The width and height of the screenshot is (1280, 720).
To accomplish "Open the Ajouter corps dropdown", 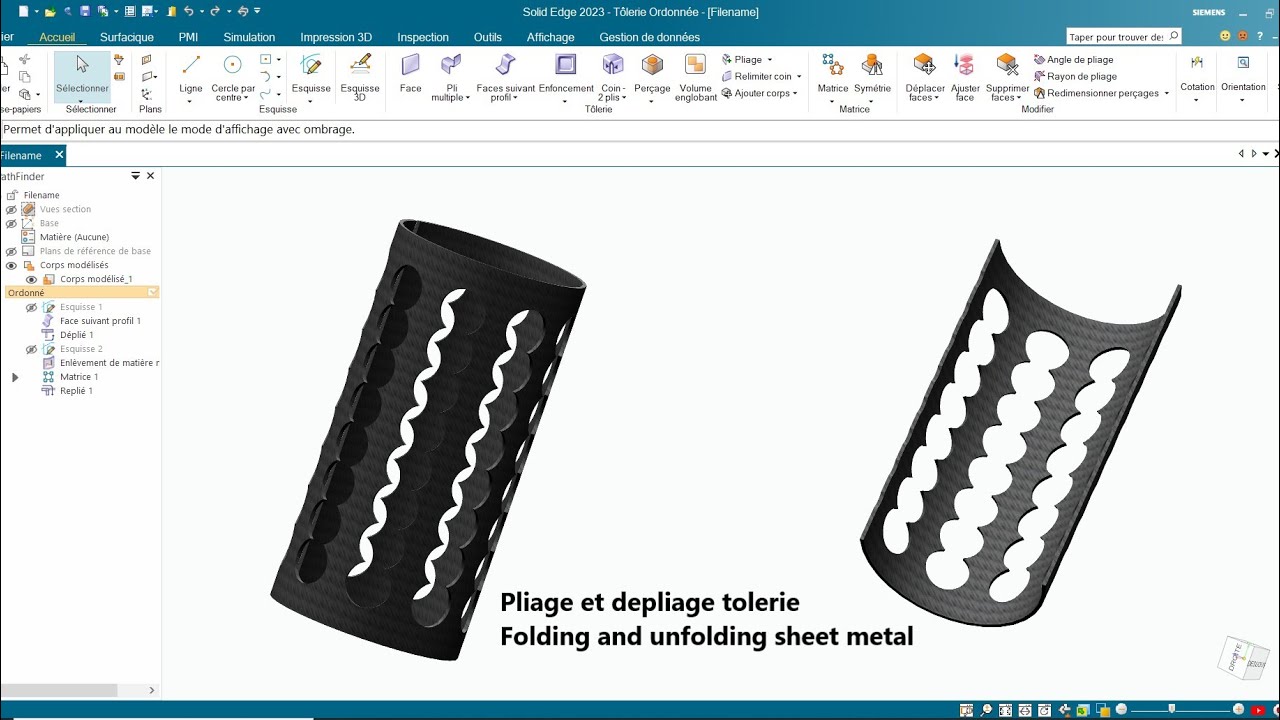I will [796, 94].
